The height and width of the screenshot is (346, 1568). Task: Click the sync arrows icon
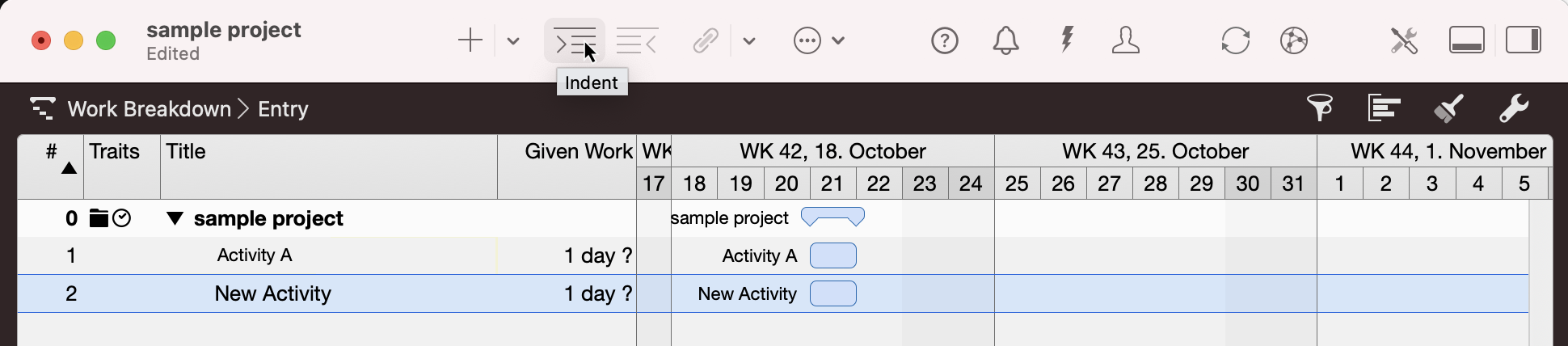(x=1235, y=40)
